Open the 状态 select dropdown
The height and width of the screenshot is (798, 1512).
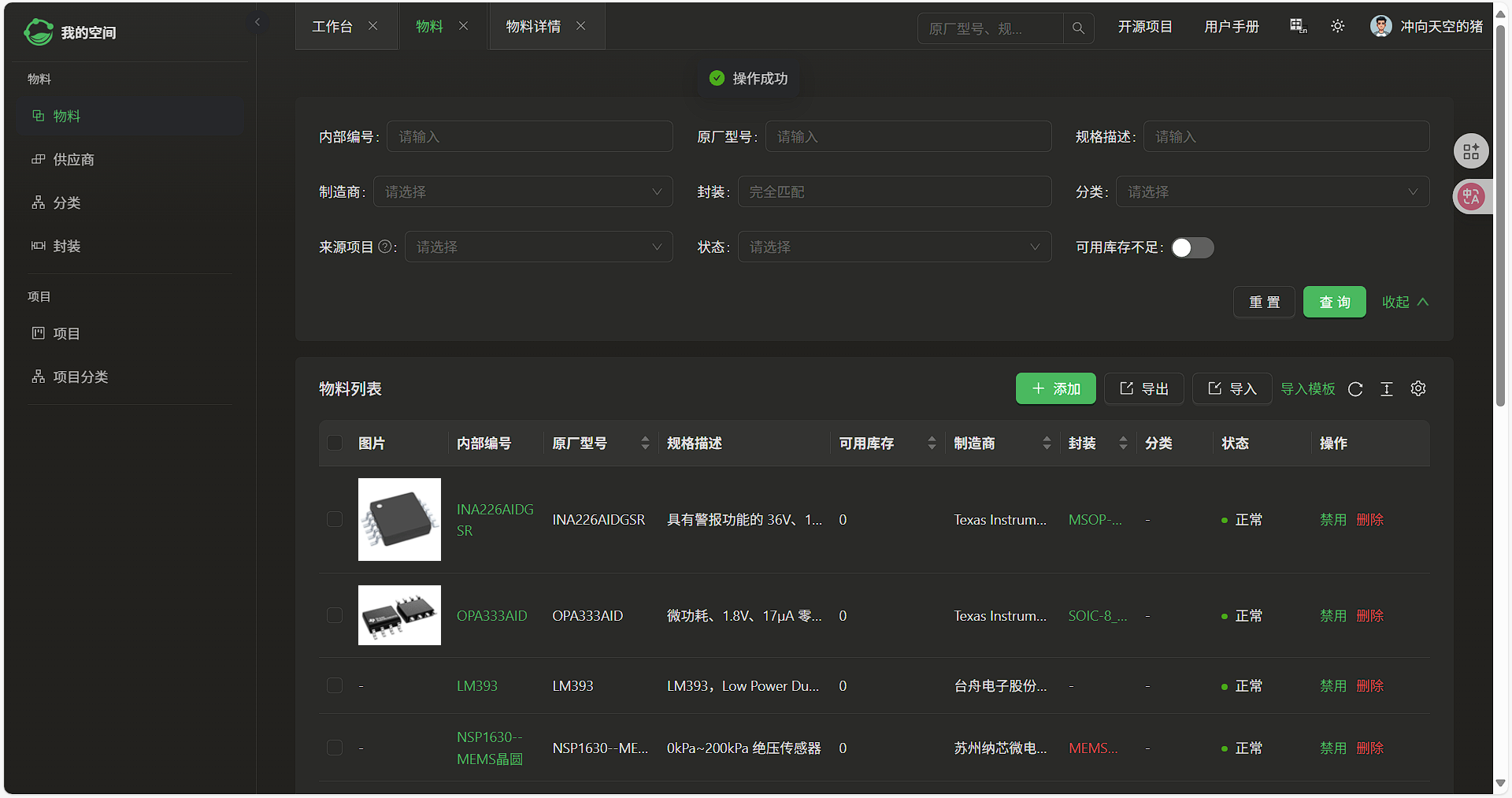(894, 247)
